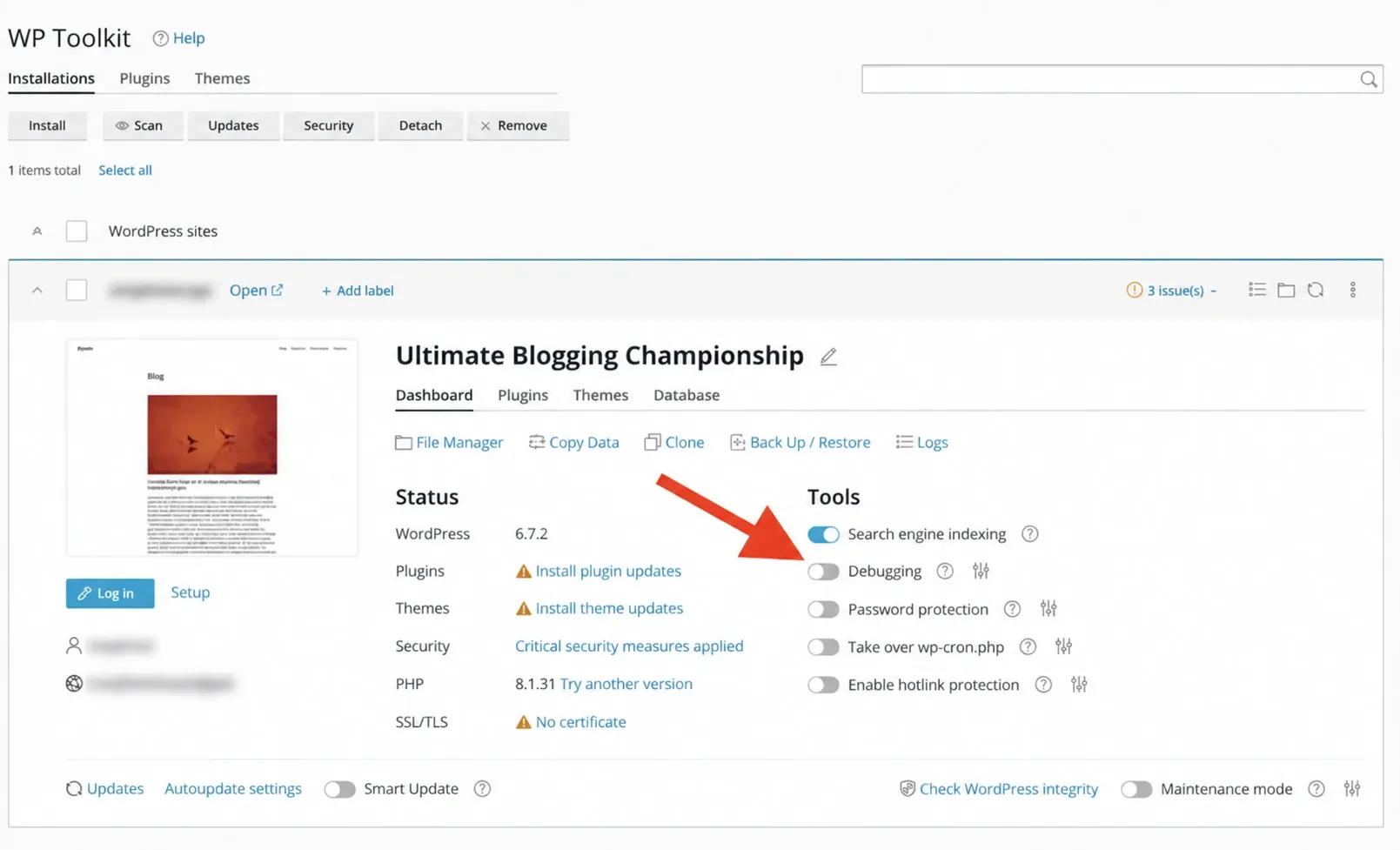Open the three-dot more options menu
This screenshot has width=1400, height=850.
(1352, 290)
